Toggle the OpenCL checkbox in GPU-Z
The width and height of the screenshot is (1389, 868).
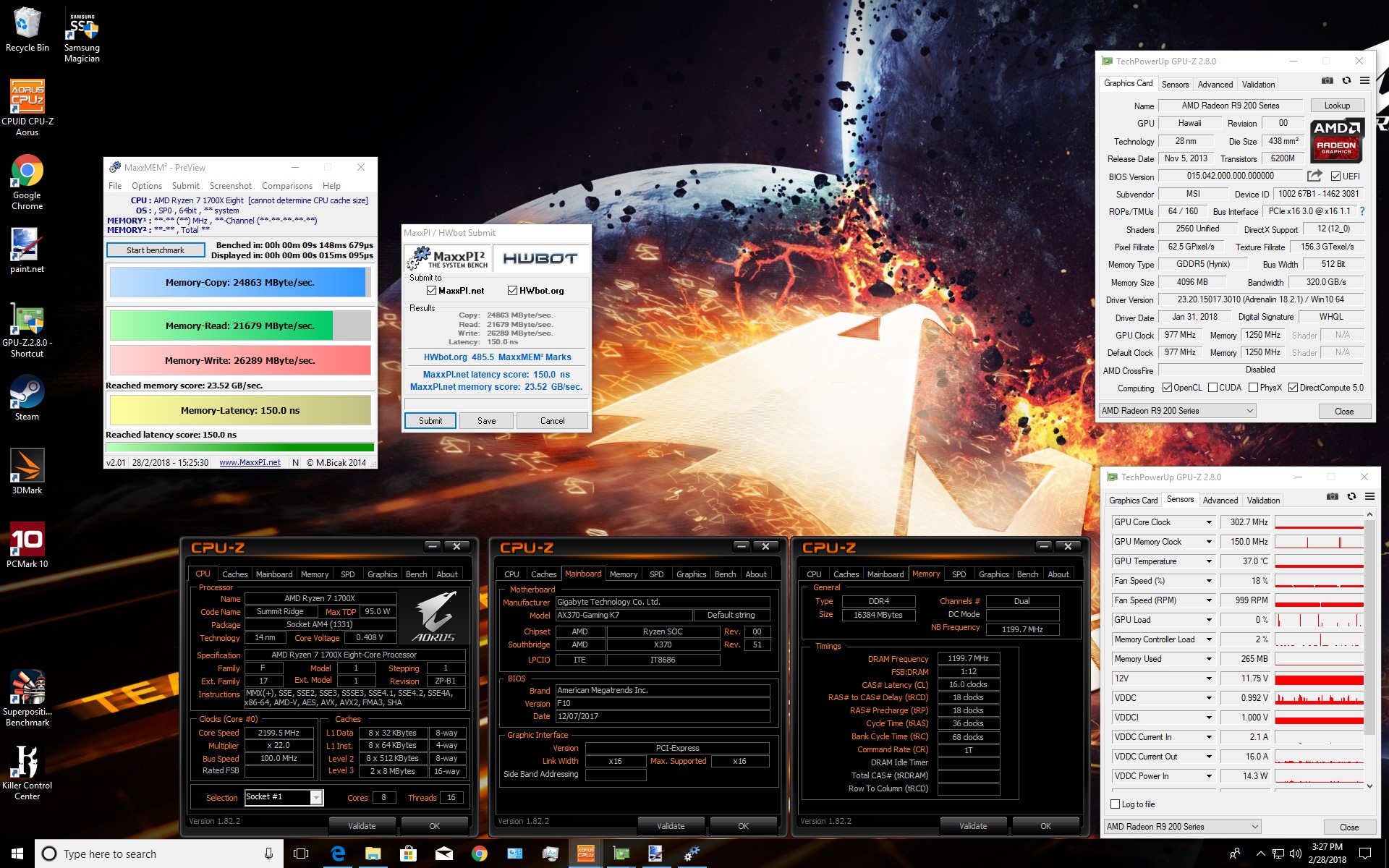(1167, 388)
